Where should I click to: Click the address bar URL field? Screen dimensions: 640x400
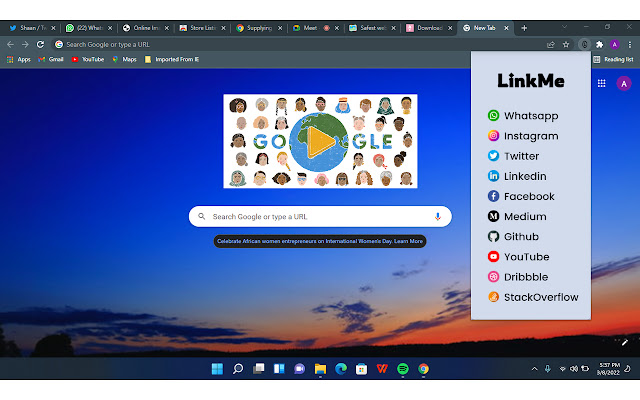[x=298, y=44]
